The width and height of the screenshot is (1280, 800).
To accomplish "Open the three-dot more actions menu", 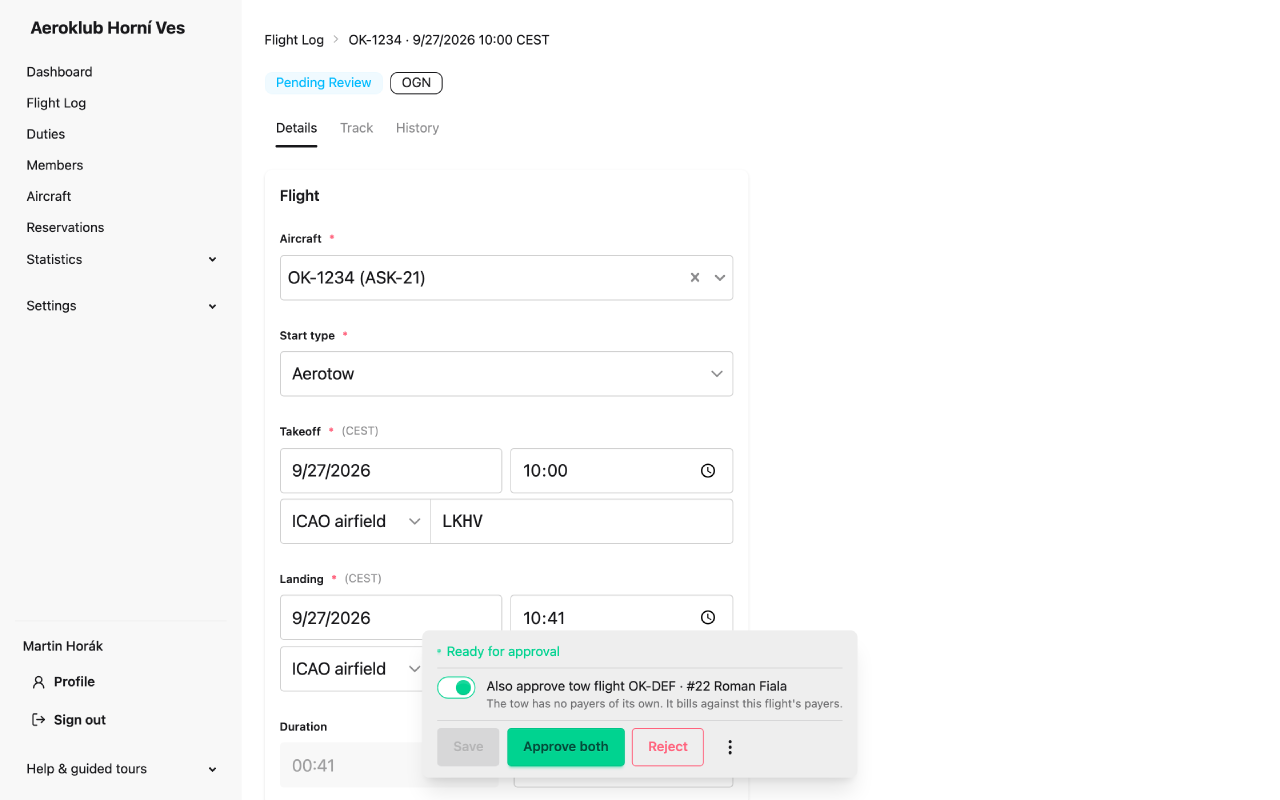I will point(730,747).
